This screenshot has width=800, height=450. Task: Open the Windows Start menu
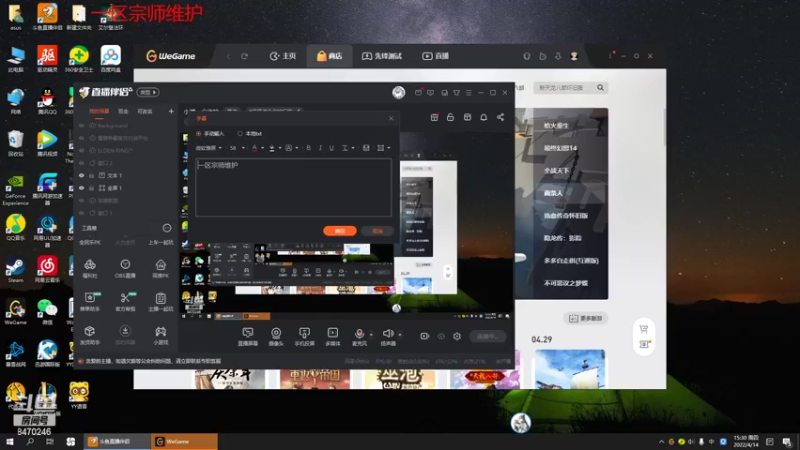pos(10,441)
